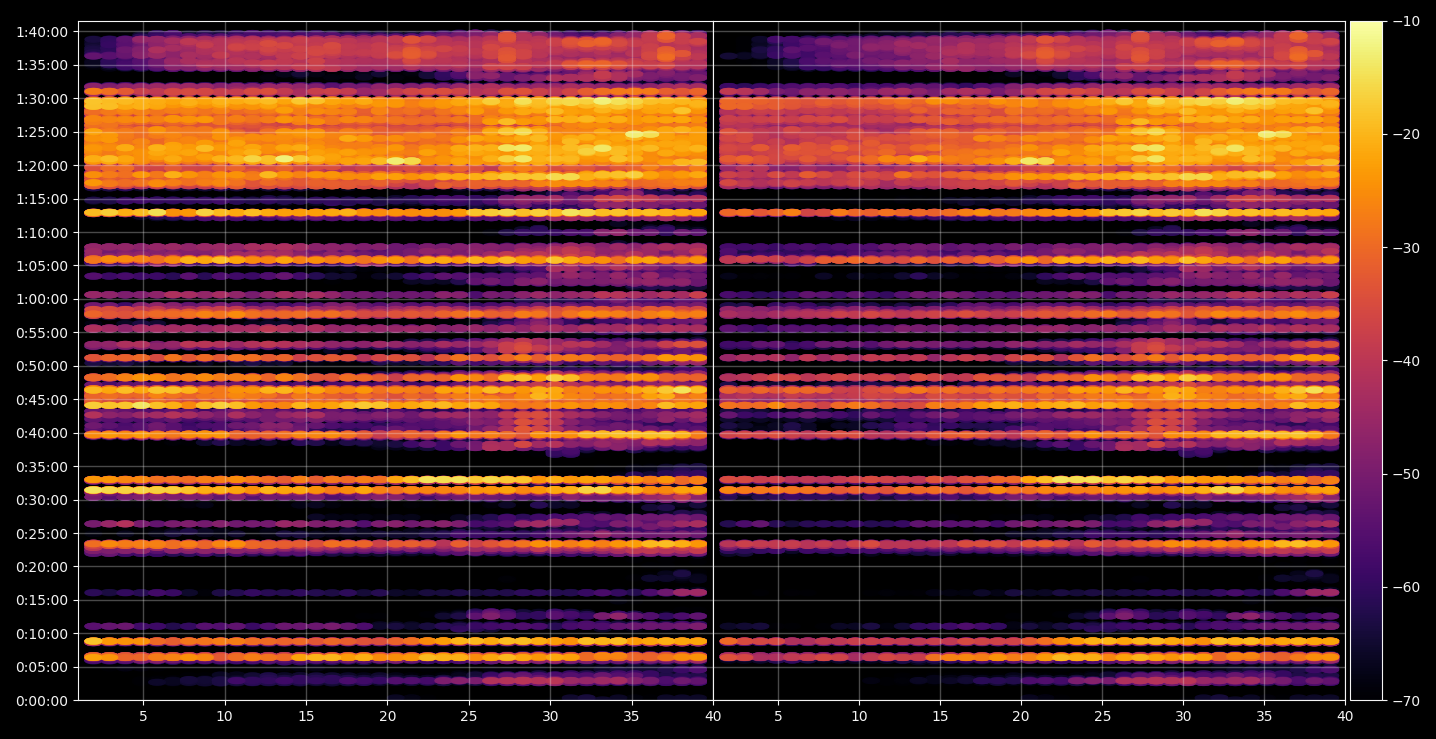Click x-axis label 5 of right panel
1436x739 pixels.
[778, 716]
